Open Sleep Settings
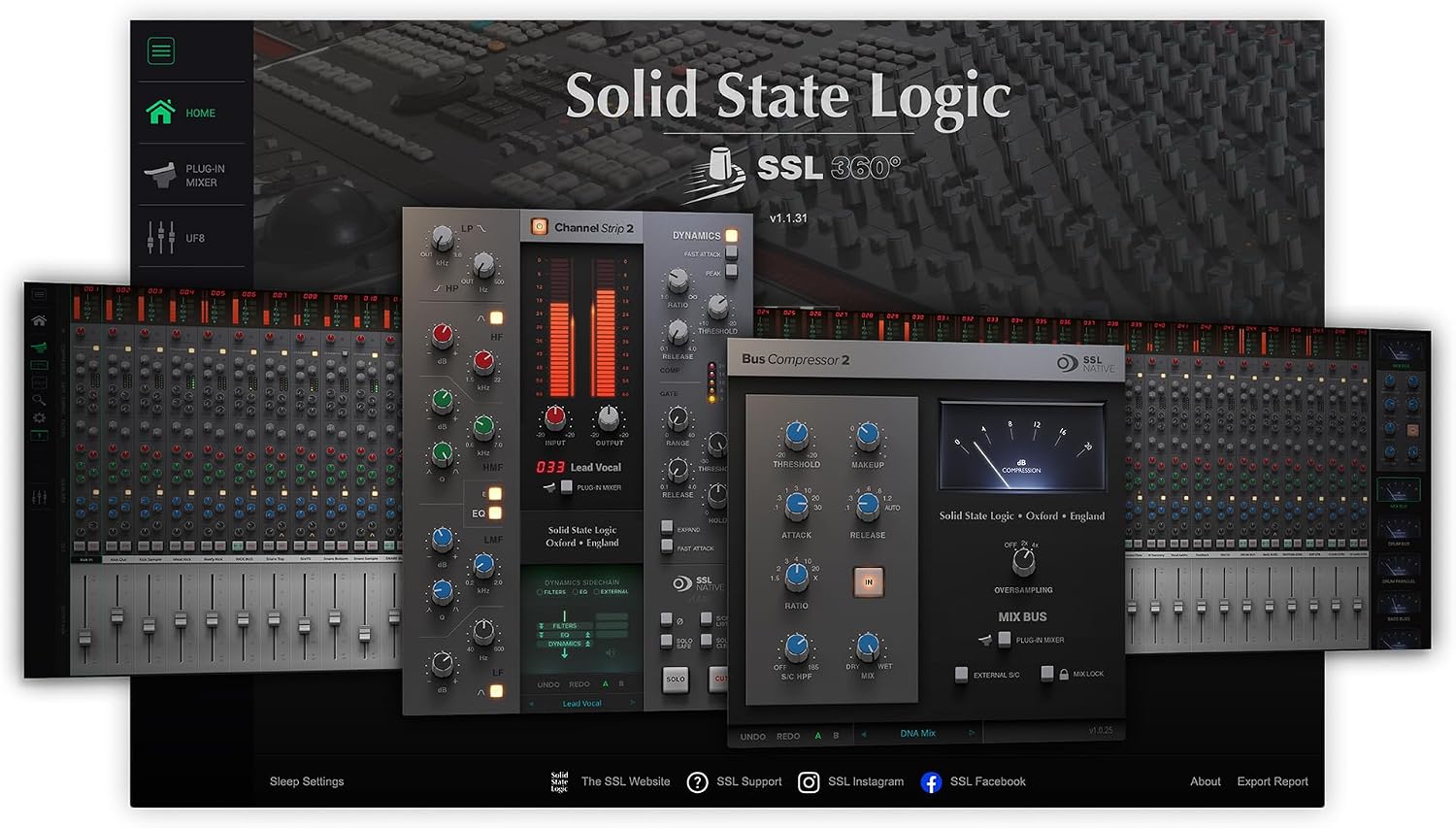The width and height of the screenshot is (1456, 828). tap(307, 781)
